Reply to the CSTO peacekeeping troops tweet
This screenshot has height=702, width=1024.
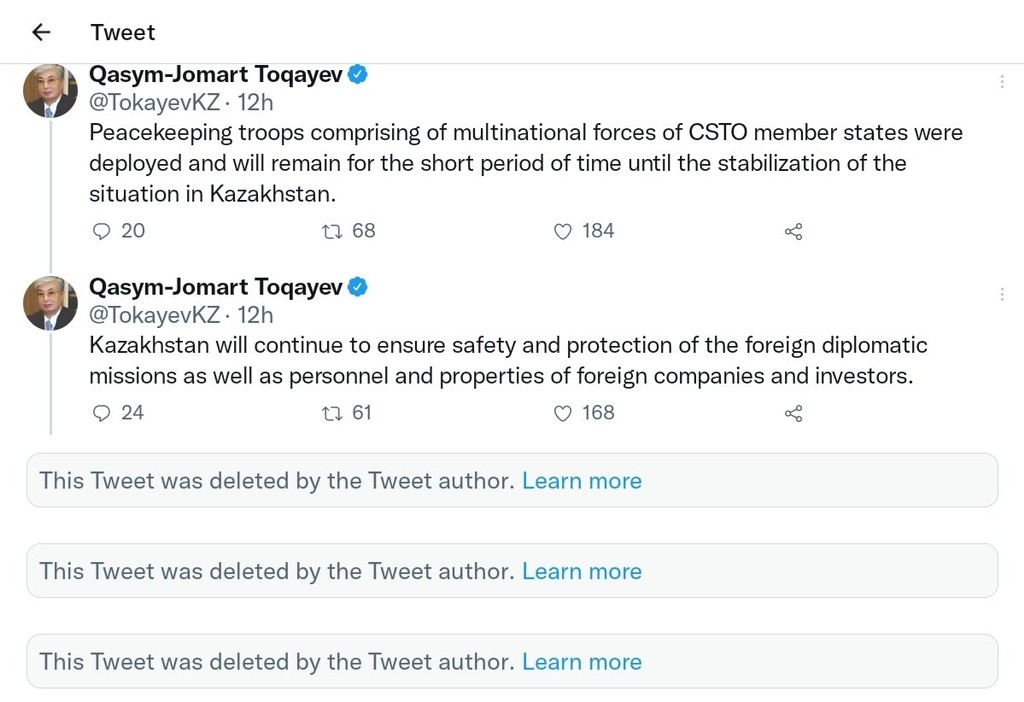pyautogui.click(x=101, y=231)
